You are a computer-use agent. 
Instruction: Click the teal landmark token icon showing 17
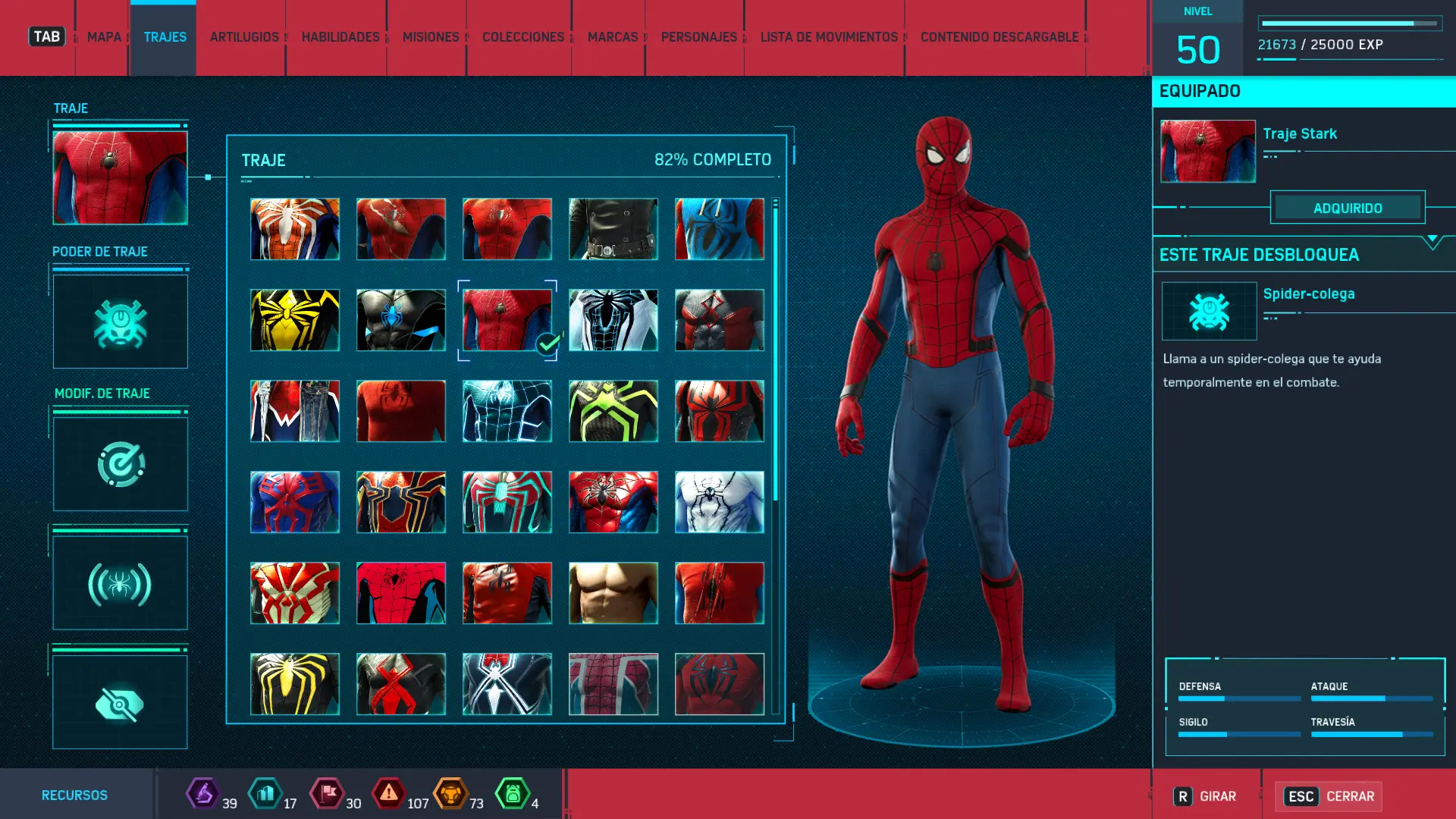point(265,793)
